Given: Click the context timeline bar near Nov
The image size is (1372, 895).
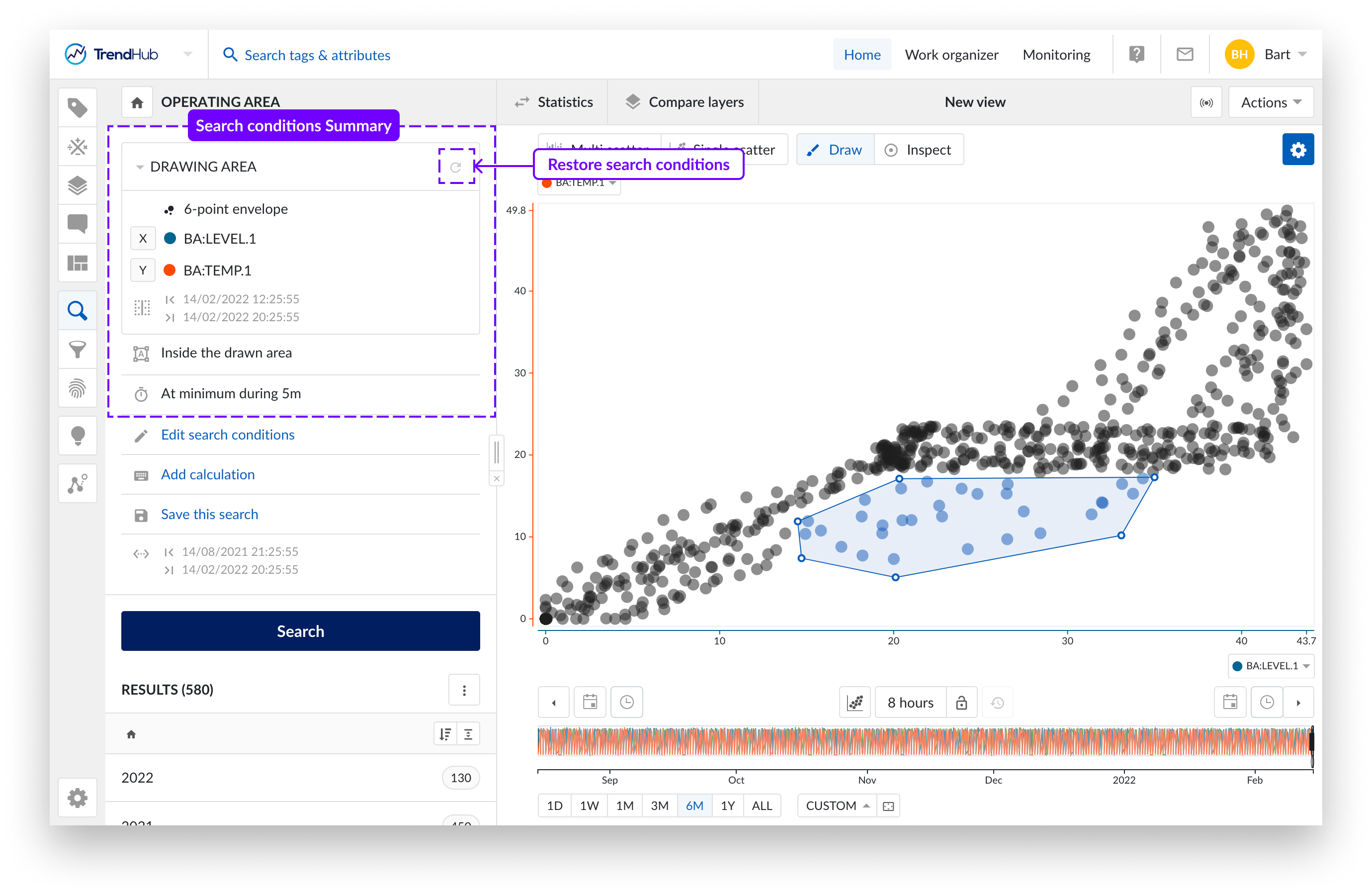Looking at the screenshot, I should click(x=867, y=741).
